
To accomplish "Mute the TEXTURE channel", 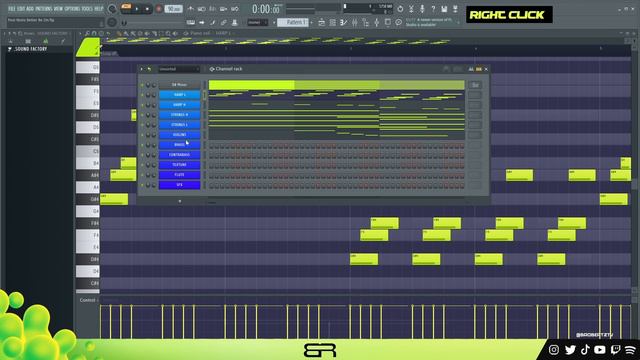I will (x=142, y=165).
